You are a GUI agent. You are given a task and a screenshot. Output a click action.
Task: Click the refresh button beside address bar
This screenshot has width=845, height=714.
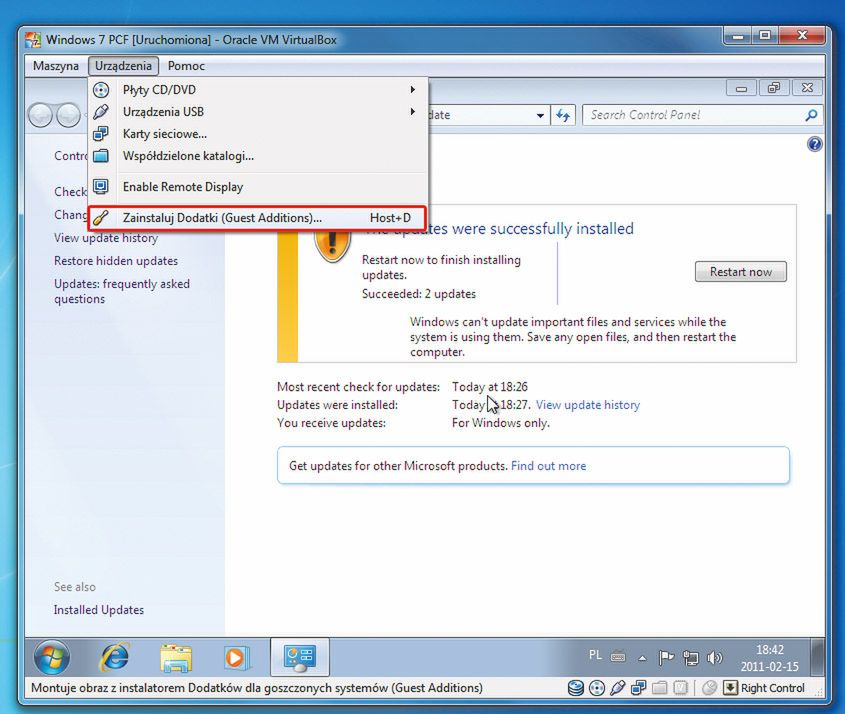[x=563, y=115]
